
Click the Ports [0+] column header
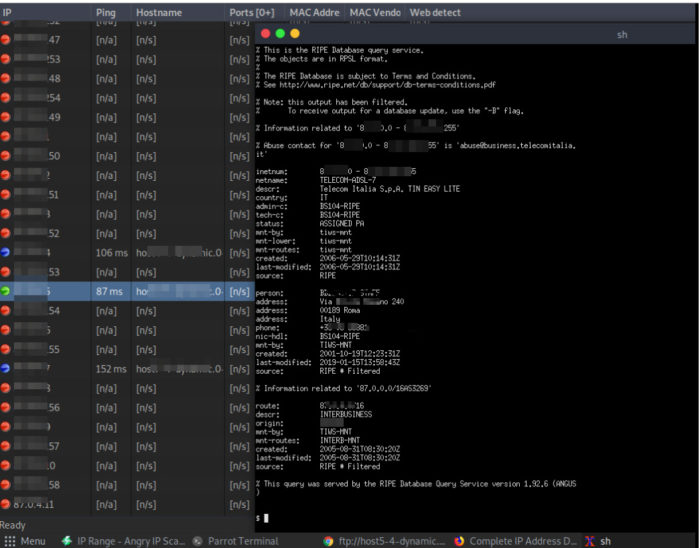[x=254, y=12]
